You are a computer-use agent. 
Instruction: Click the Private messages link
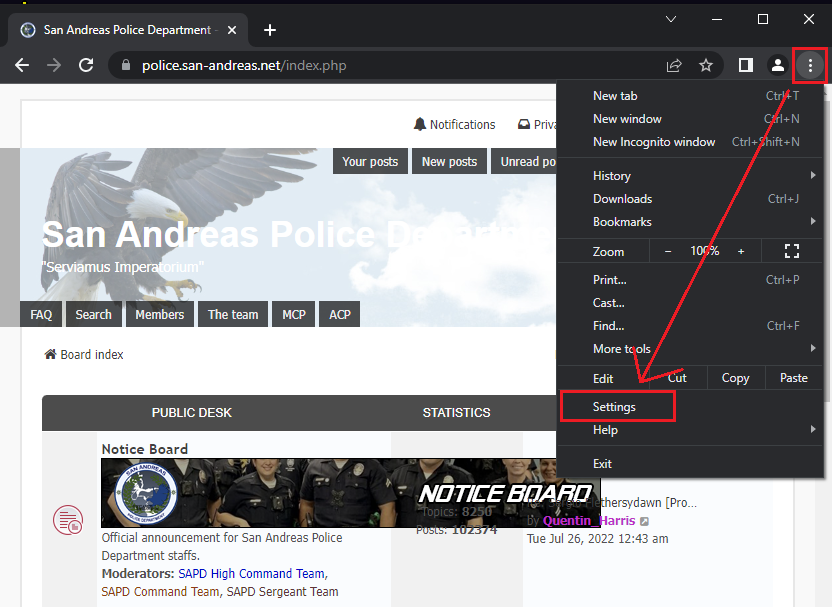click(537, 125)
